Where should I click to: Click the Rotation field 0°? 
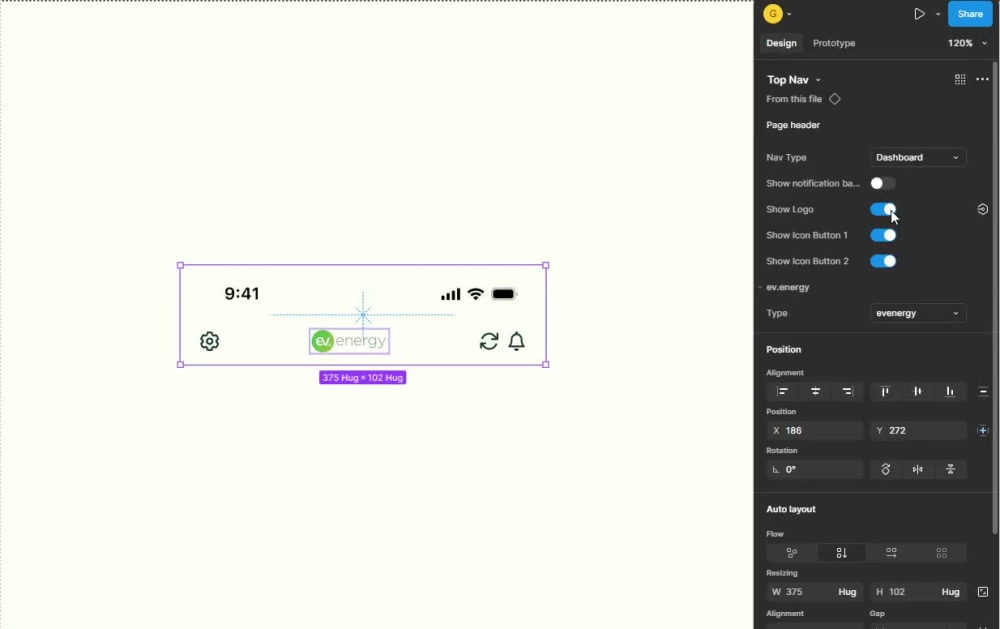coord(815,470)
